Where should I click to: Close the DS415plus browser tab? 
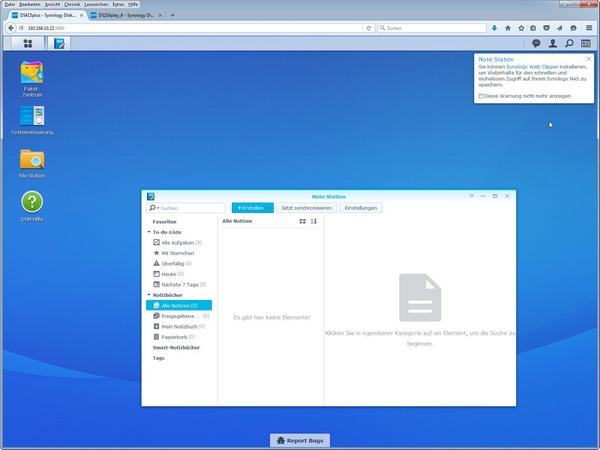pos(82,15)
